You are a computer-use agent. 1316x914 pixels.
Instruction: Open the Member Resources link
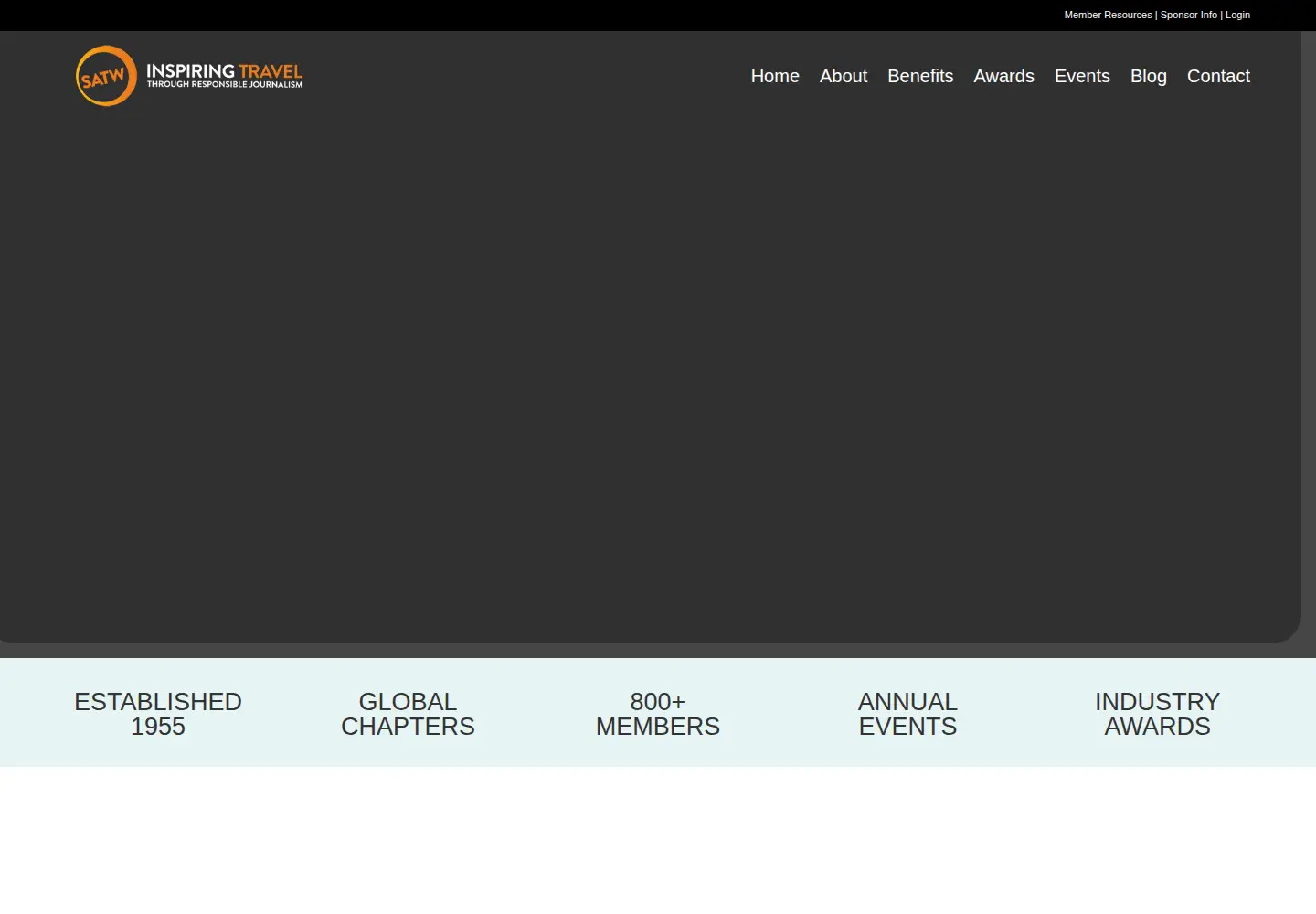coord(1108,15)
